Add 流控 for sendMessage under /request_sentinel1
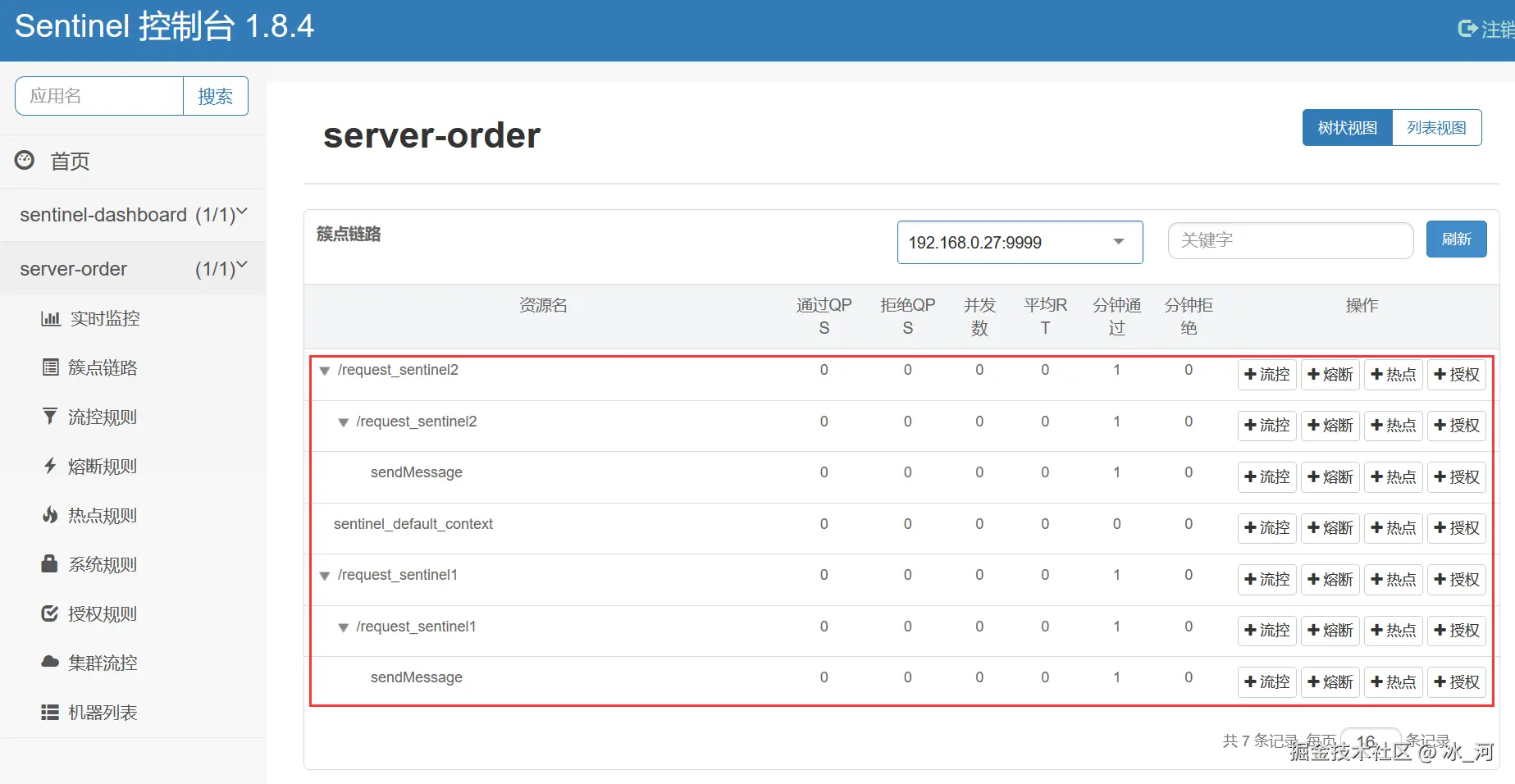This screenshot has height=784, width=1515. click(x=1266, y=681)
